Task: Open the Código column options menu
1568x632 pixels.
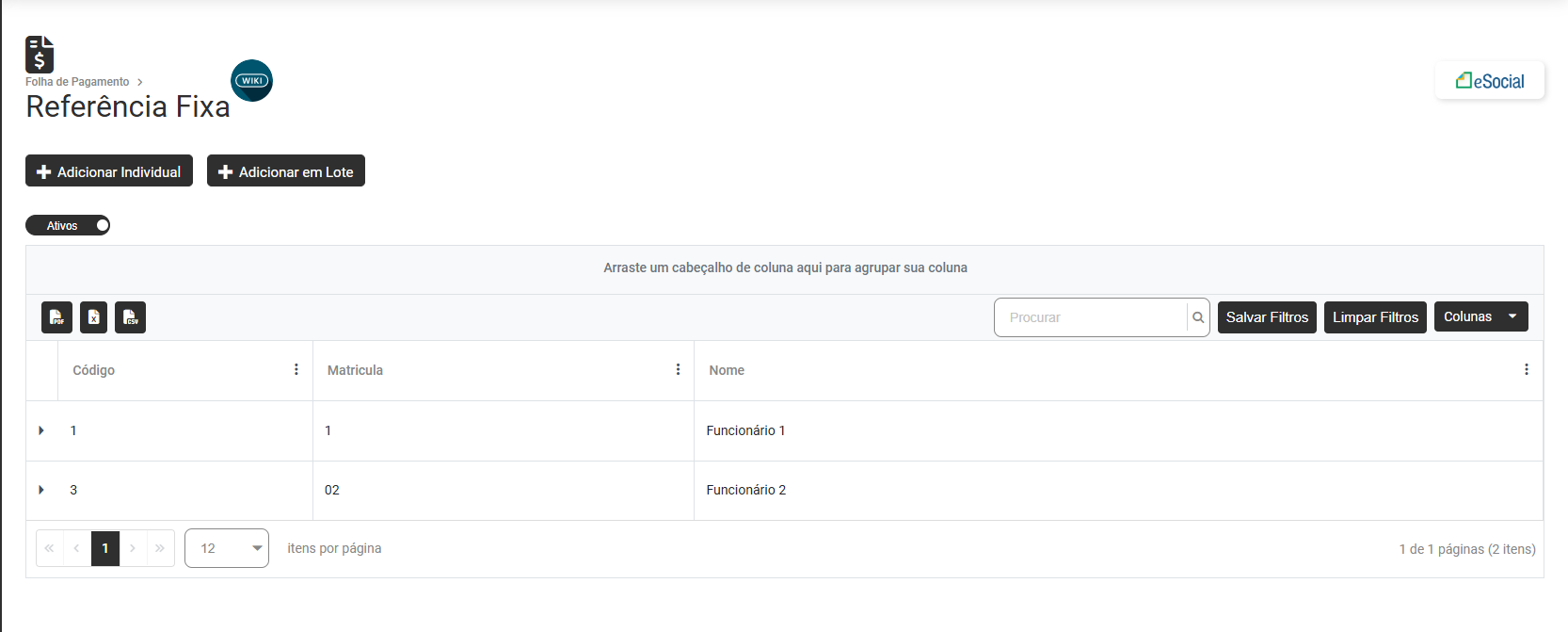Action: [x=296, y=370]
